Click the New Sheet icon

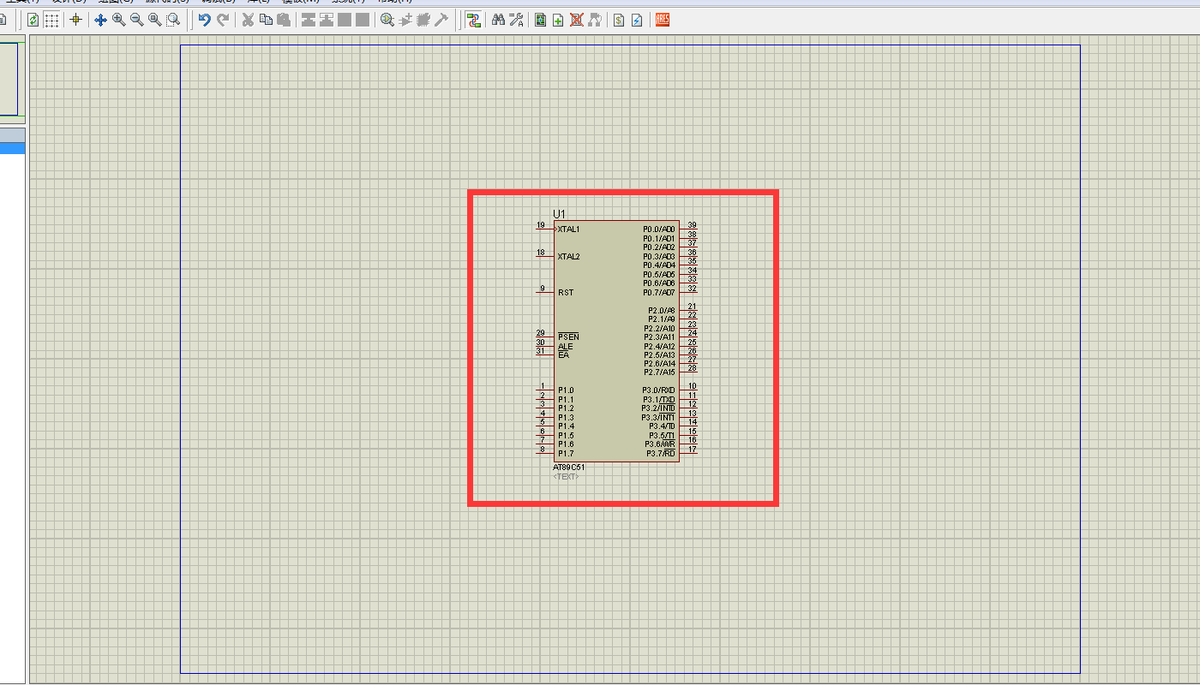click(558, 19)
